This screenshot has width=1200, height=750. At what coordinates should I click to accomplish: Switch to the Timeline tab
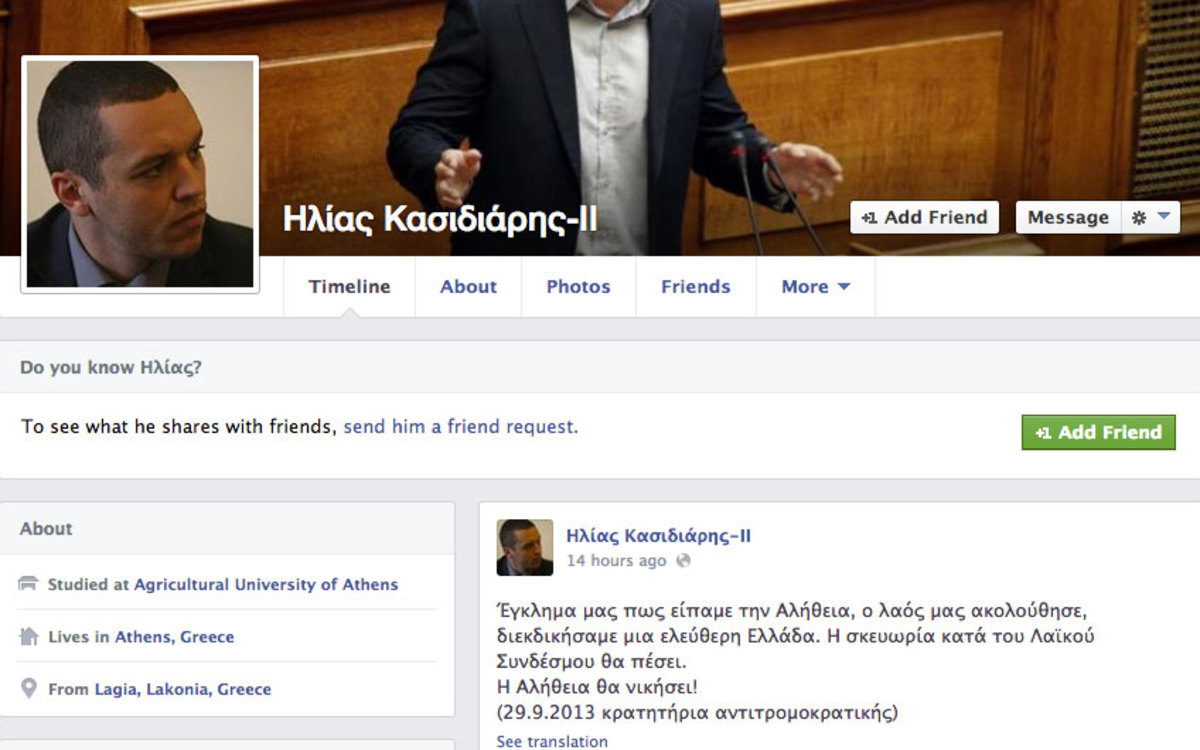point(349,287)
